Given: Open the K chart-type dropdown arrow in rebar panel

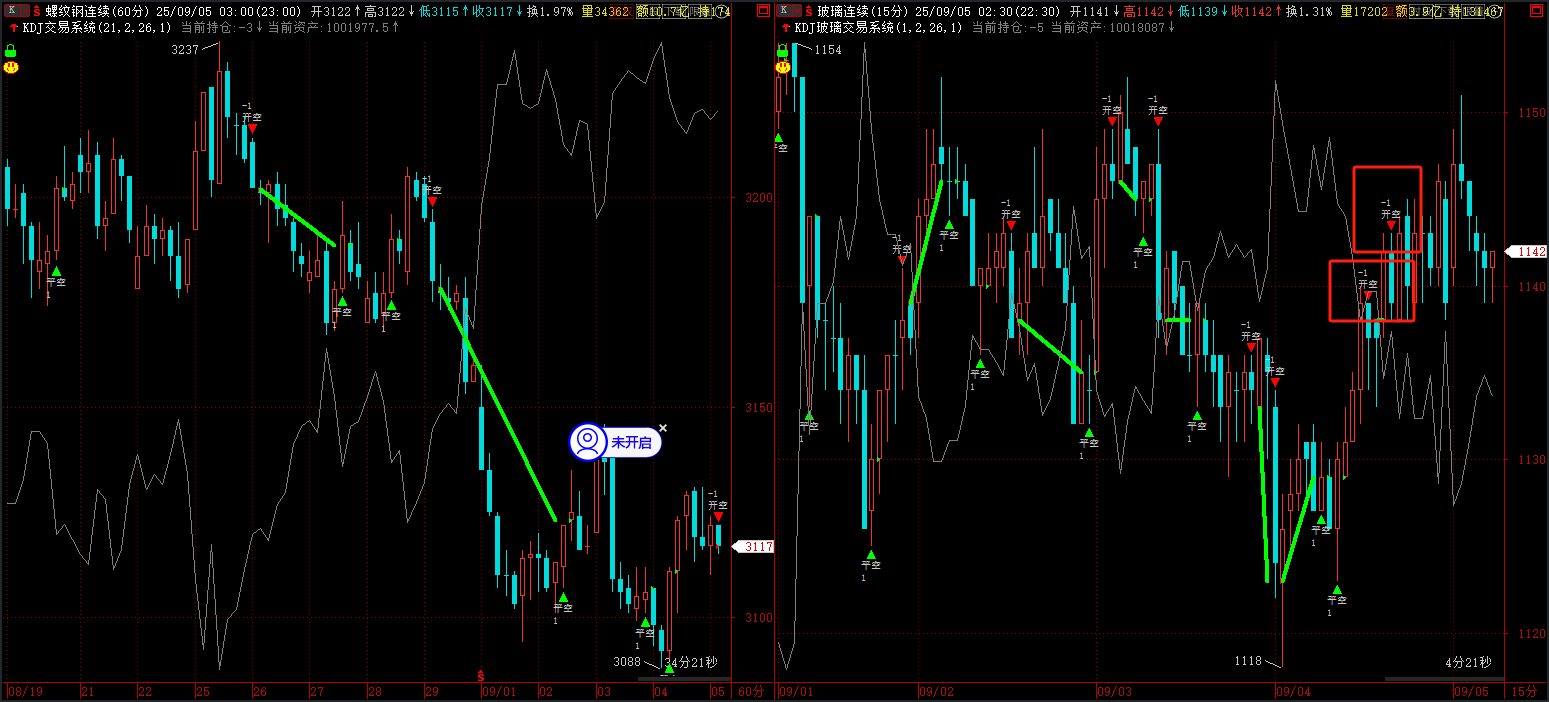Looking at the screenshot, I should click(x=24, y=11).
